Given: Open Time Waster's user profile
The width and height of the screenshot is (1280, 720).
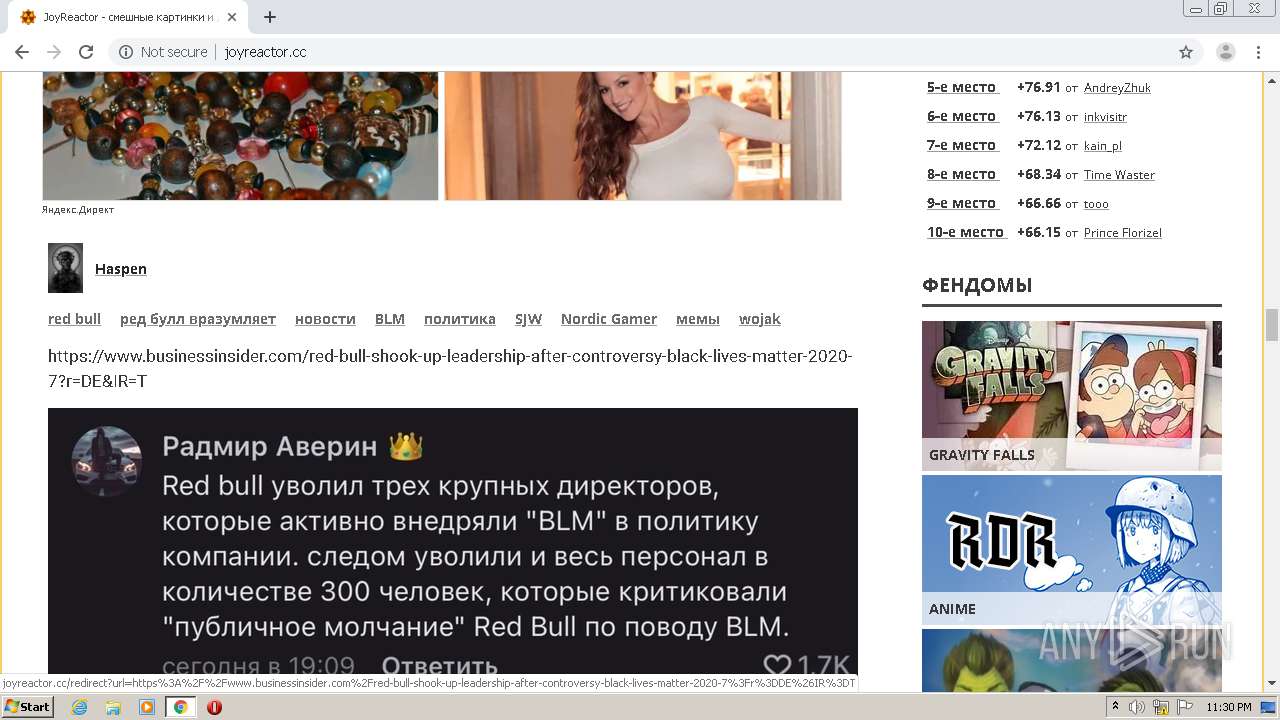Looking at the screenshot, I should coord(1119,175).
